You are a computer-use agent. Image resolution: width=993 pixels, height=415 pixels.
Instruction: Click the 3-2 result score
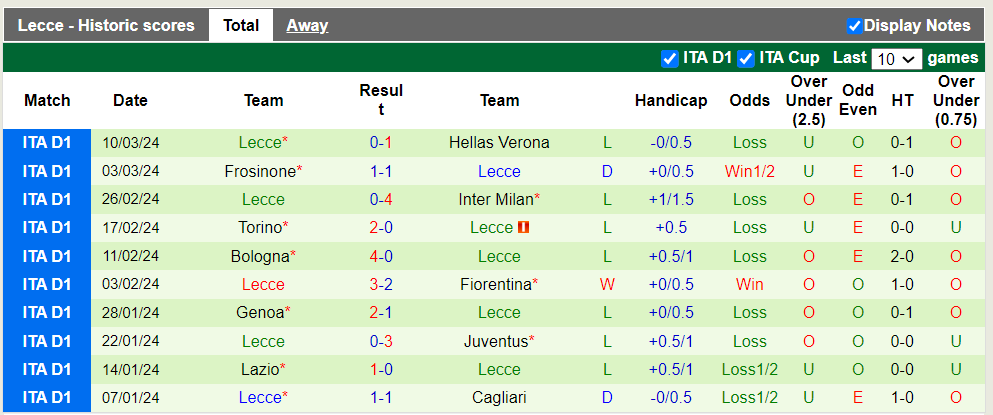click(381, 285)
